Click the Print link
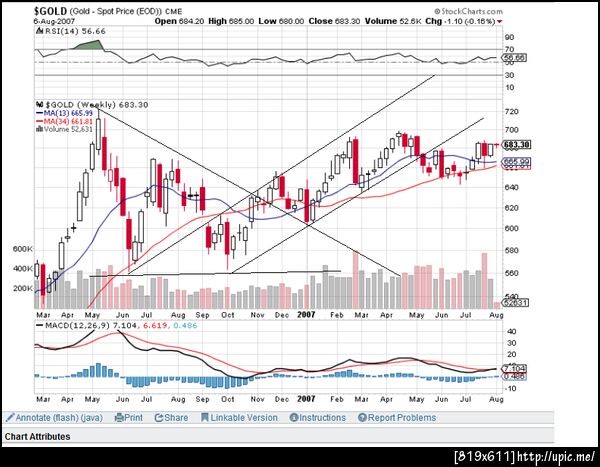Viewport: 600px width, 467px height. [x=134, y=418]
